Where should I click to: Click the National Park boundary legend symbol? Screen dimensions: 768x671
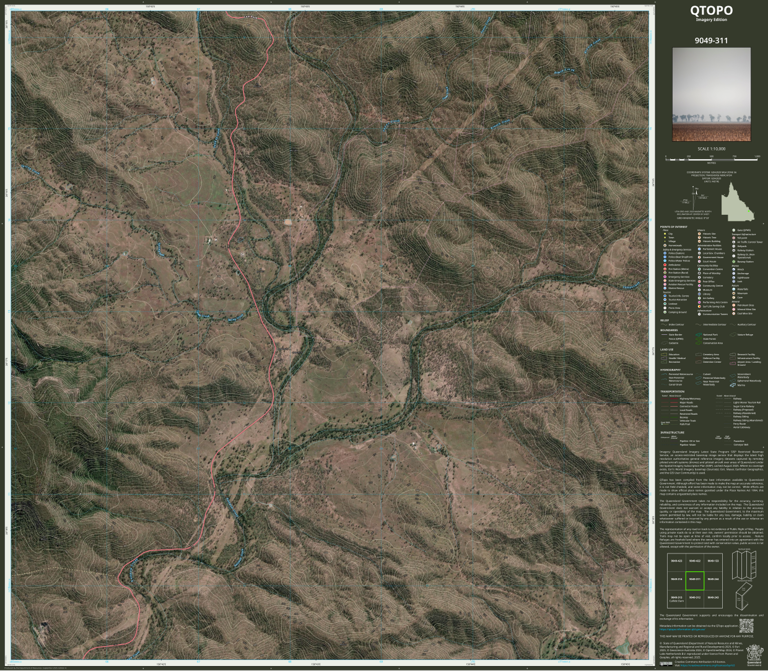[698, 335]
